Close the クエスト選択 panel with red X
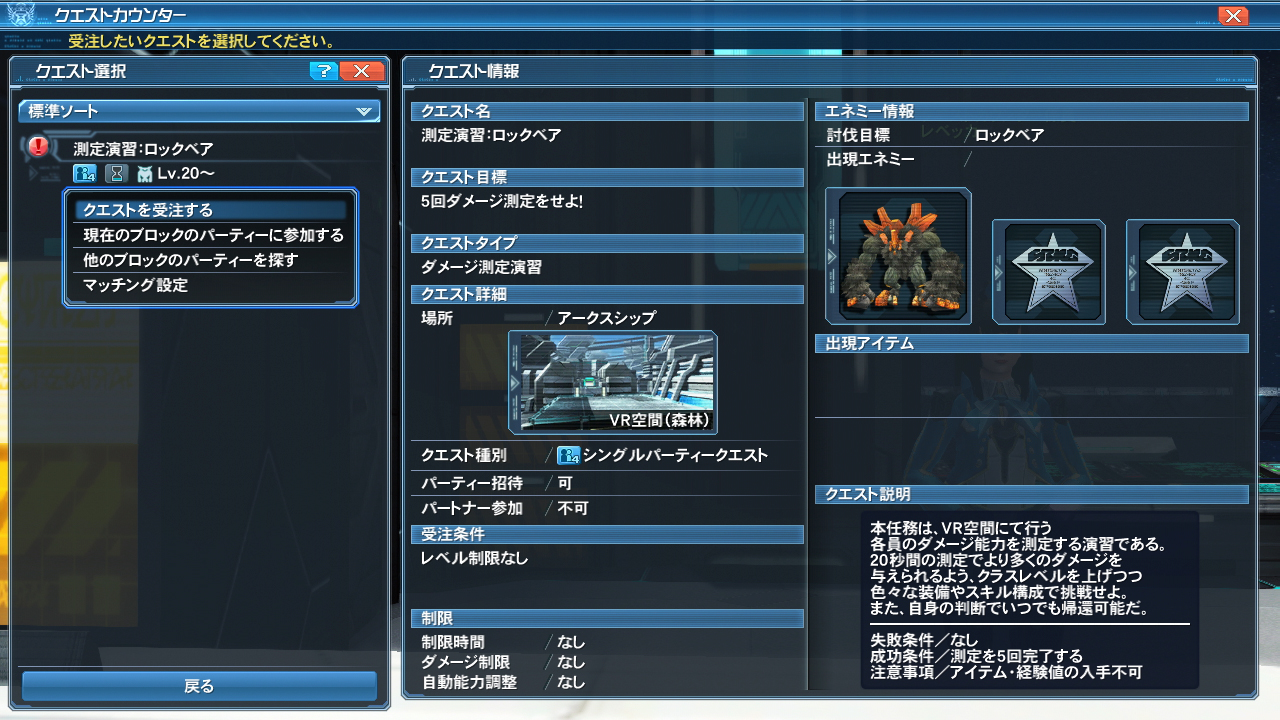 362,71
